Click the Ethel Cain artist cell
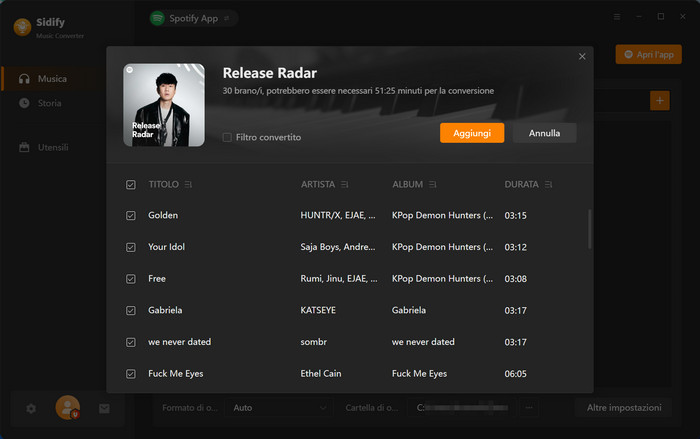This screenshot has width=700, height=439. tap(321, 374)
